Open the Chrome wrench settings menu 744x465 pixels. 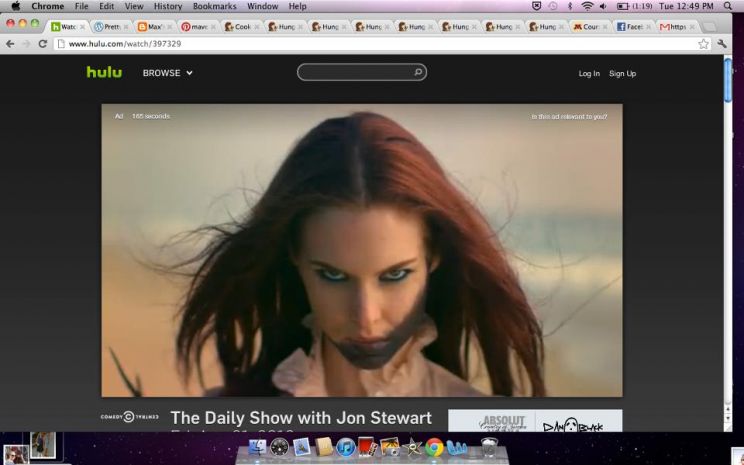[x=722, y=44]
